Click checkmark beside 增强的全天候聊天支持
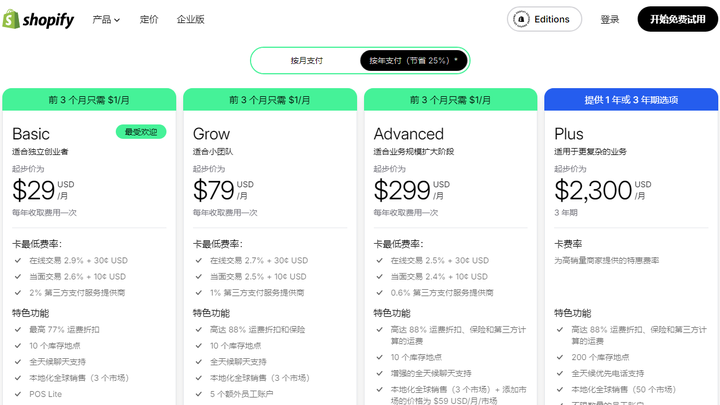This screenshot has width=720, height=405. click(x=380, y=373)
